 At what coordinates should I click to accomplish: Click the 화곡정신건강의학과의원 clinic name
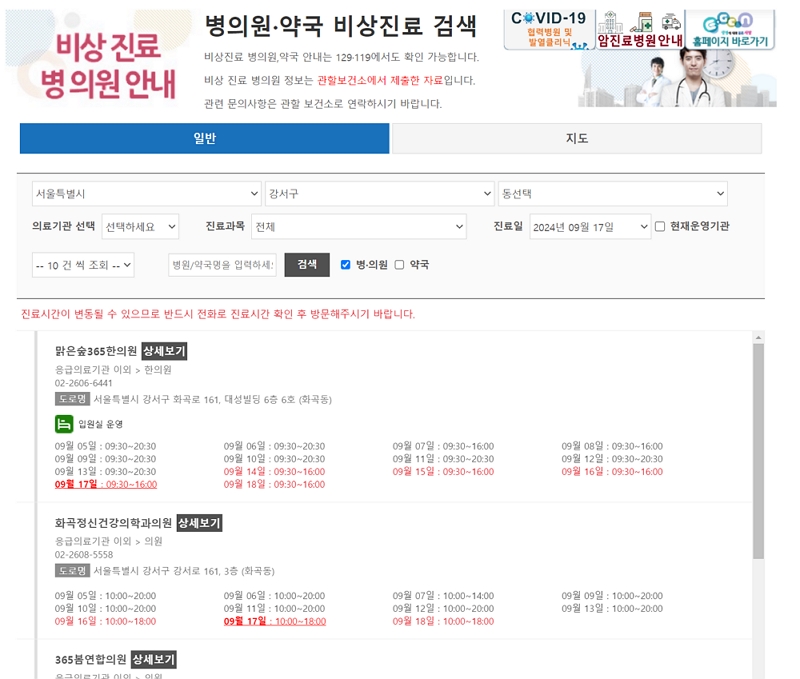[113, 523]
